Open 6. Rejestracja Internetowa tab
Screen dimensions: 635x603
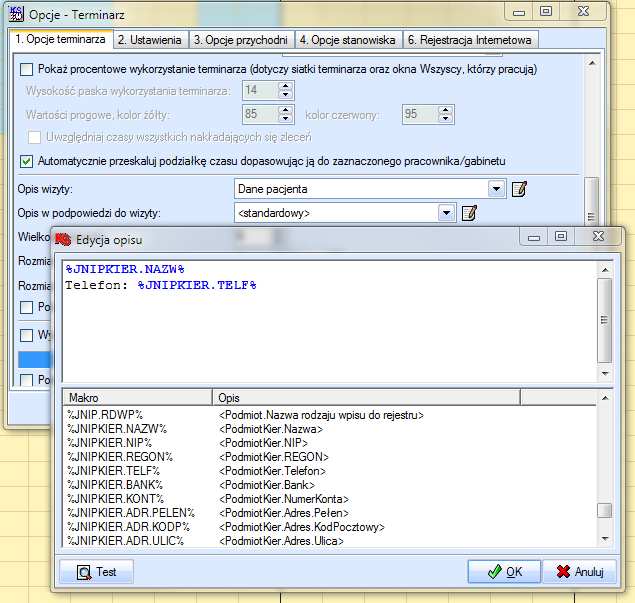470,40
